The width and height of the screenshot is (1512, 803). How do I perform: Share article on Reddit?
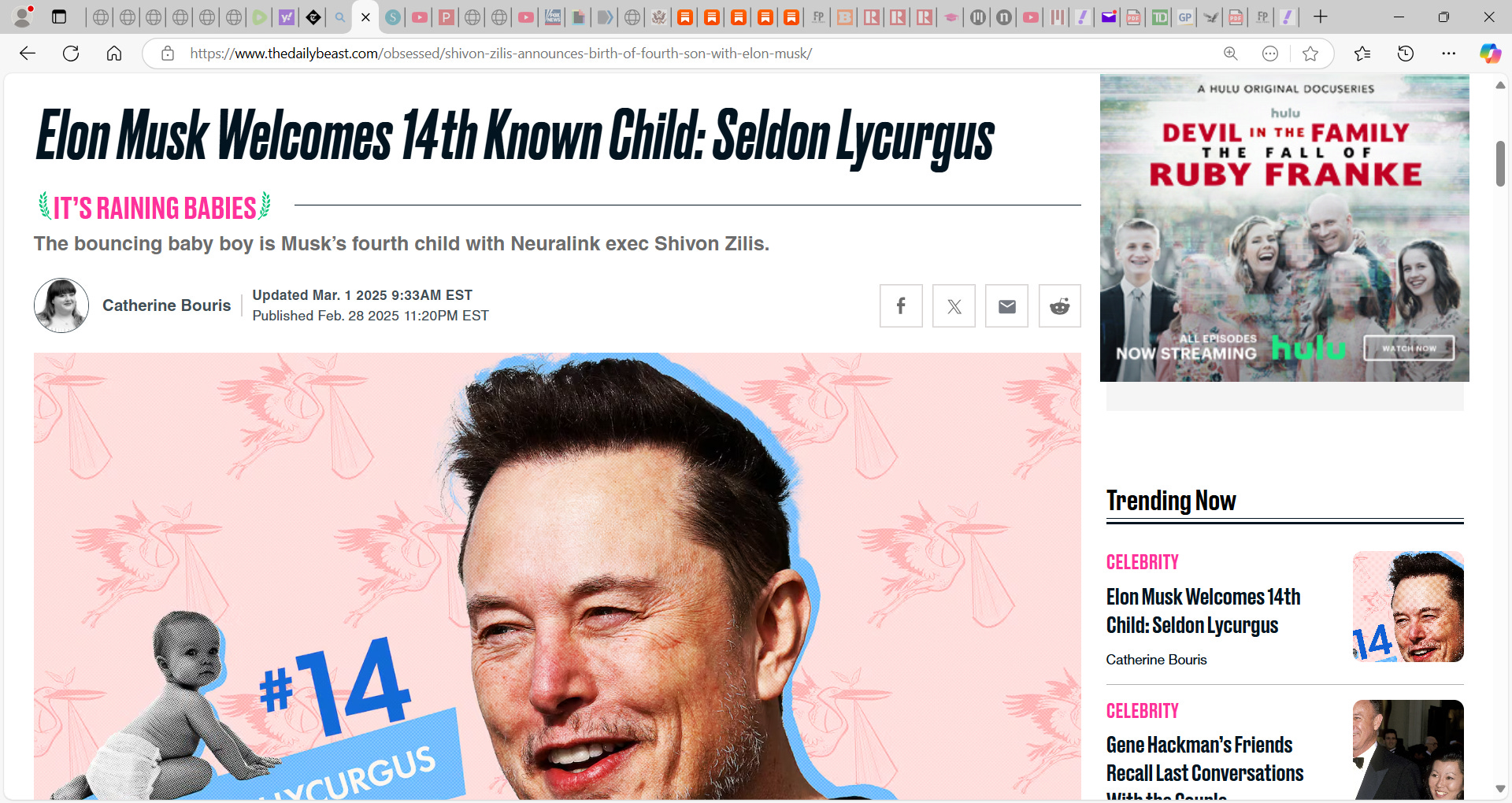coord(1059,305)
